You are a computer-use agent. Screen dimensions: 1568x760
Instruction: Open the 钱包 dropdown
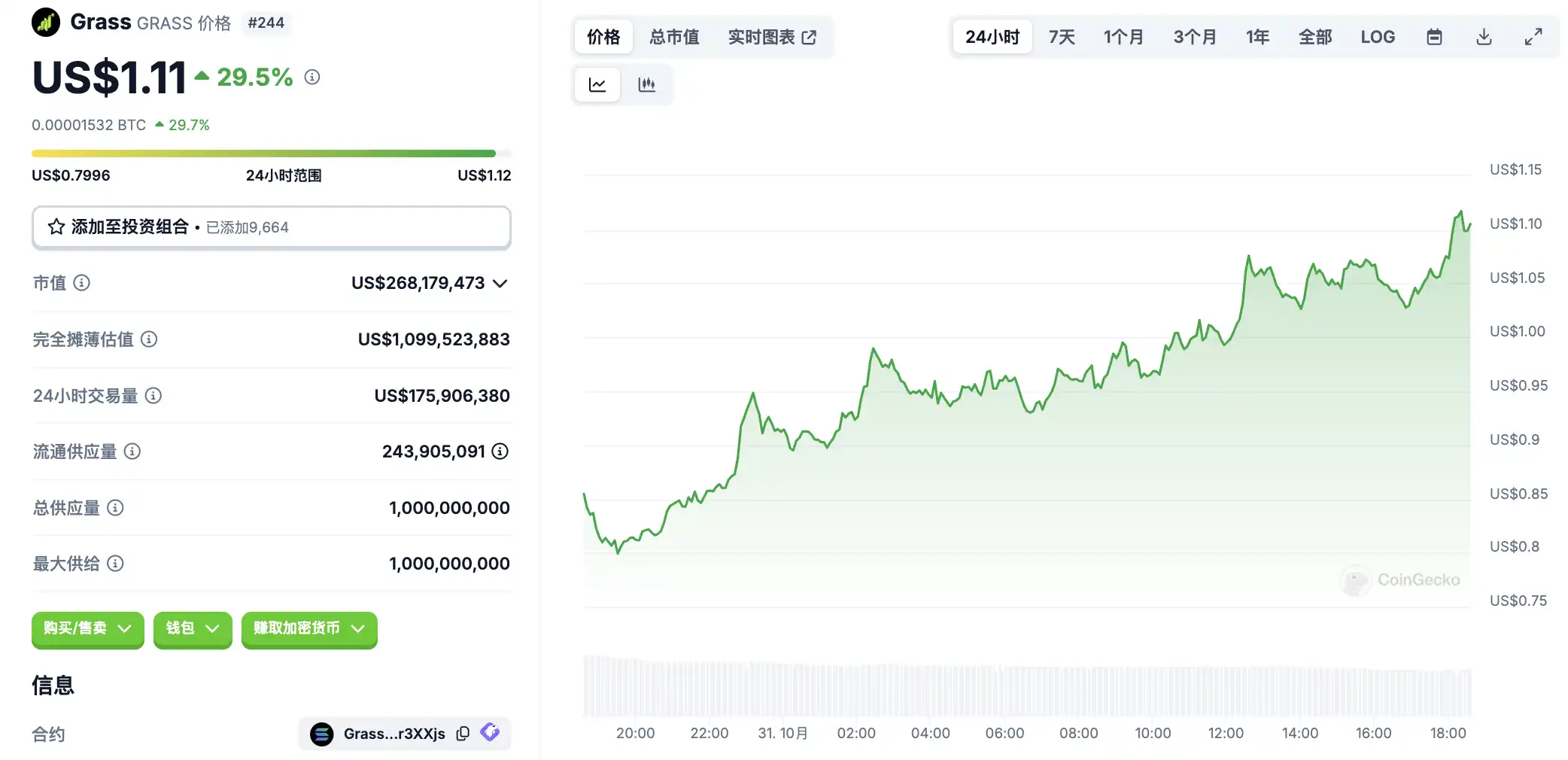(x=193, y=628)
